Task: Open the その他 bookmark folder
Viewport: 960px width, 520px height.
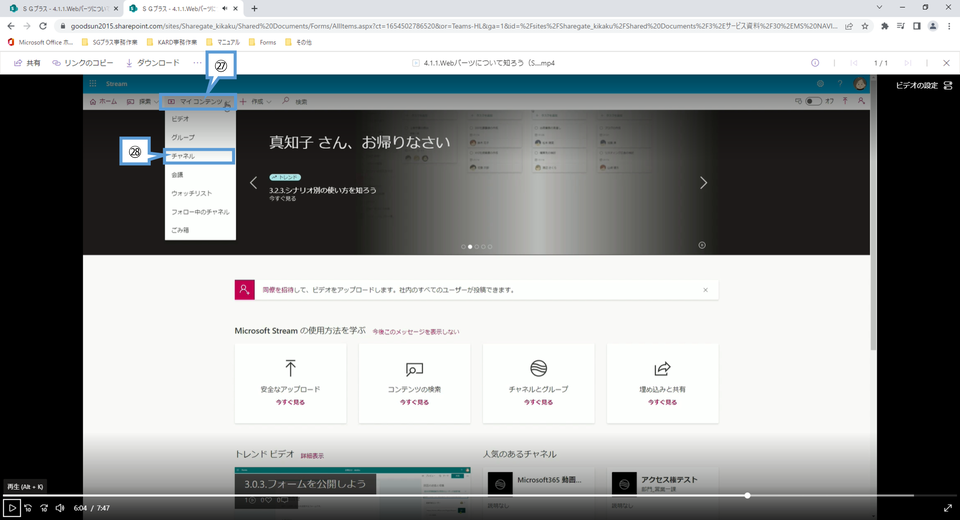Action: click(298, 42)
